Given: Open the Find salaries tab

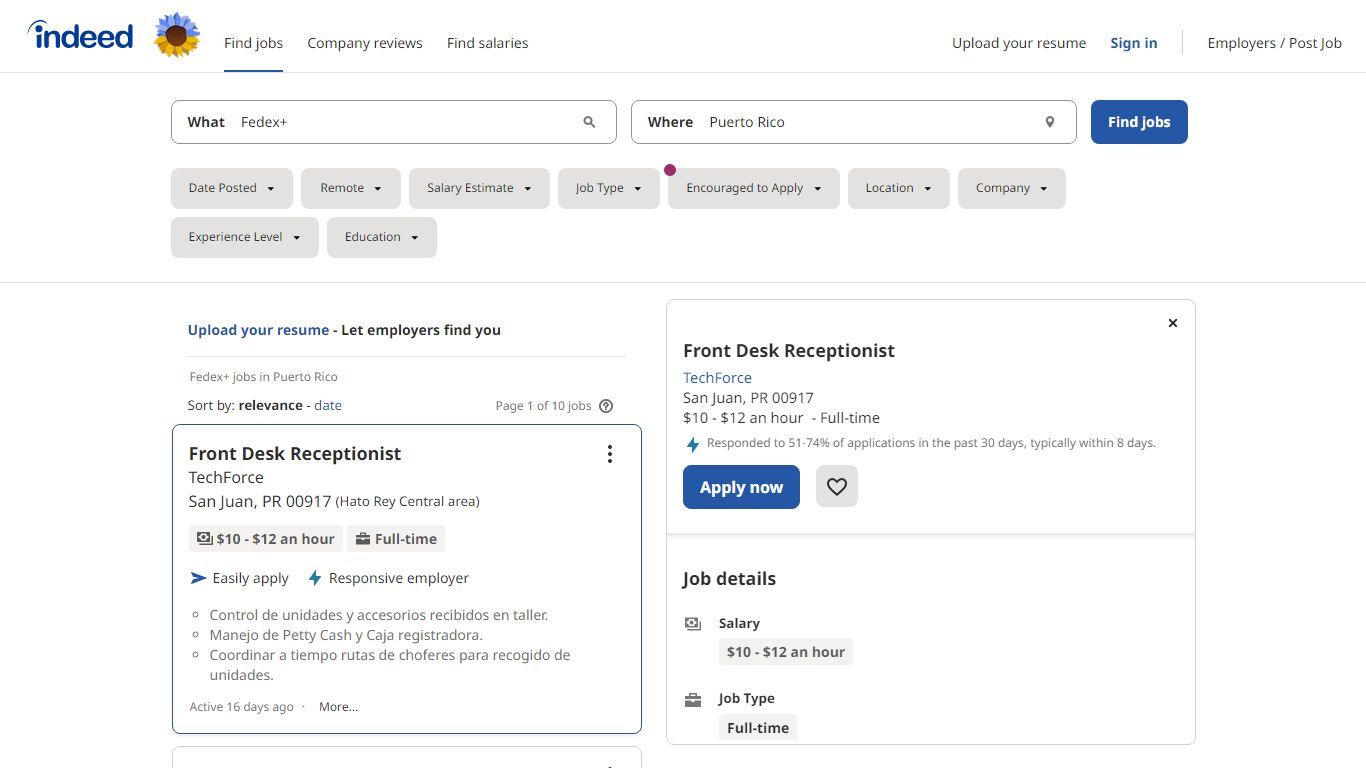Looking at the screenshot, I should (488, 43).
